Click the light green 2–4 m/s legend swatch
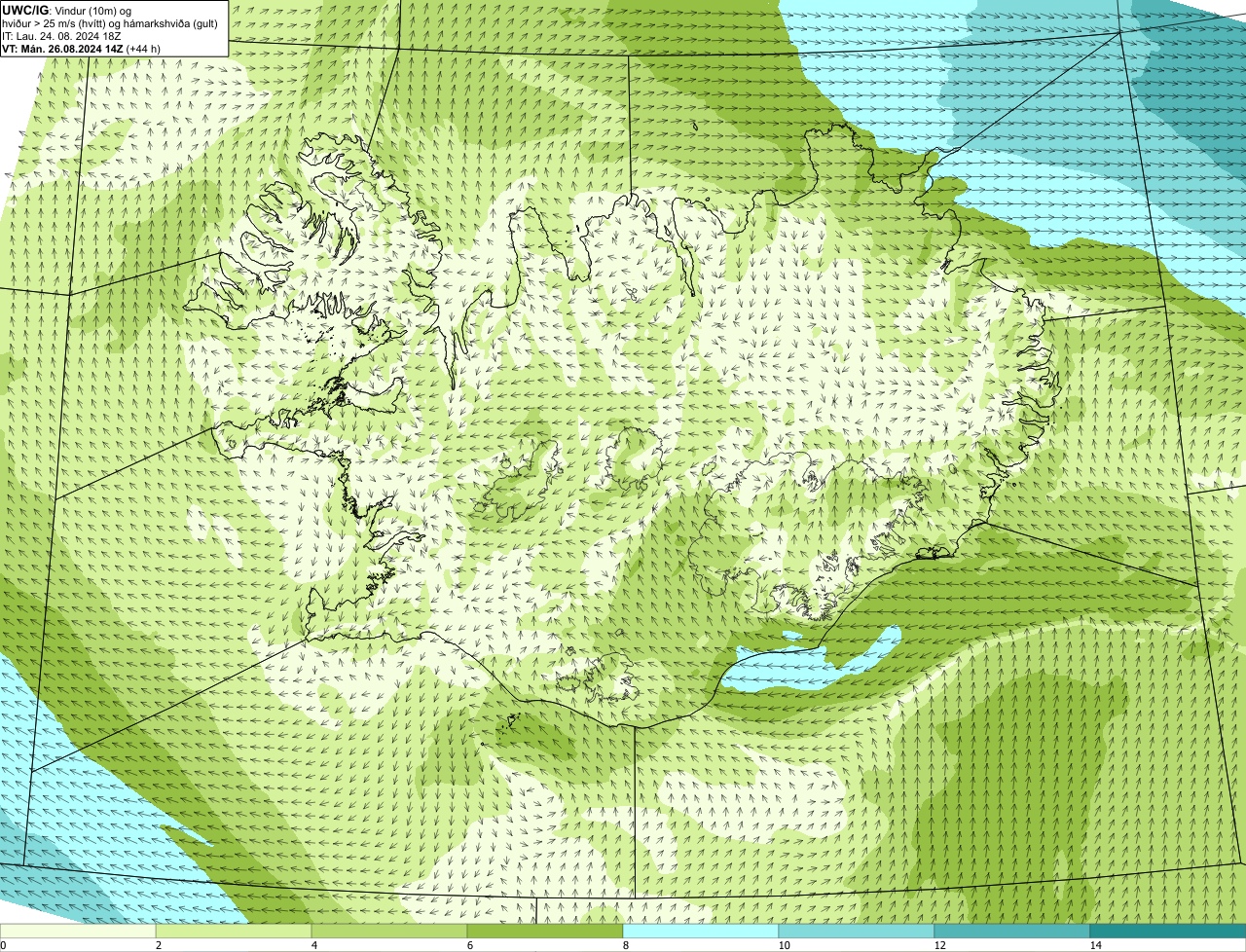The width and height of the screenshot is (1246, 952). 234,932
